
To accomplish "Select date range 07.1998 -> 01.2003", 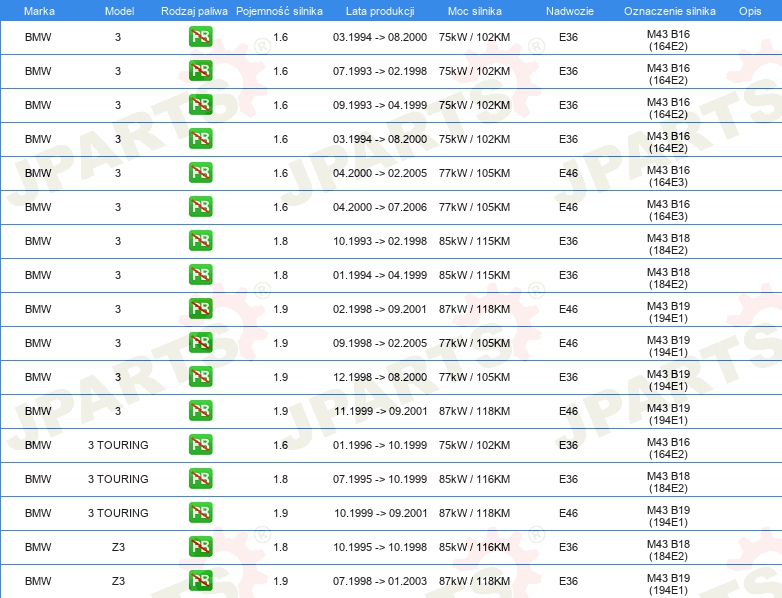I will [x=380, y=581].
